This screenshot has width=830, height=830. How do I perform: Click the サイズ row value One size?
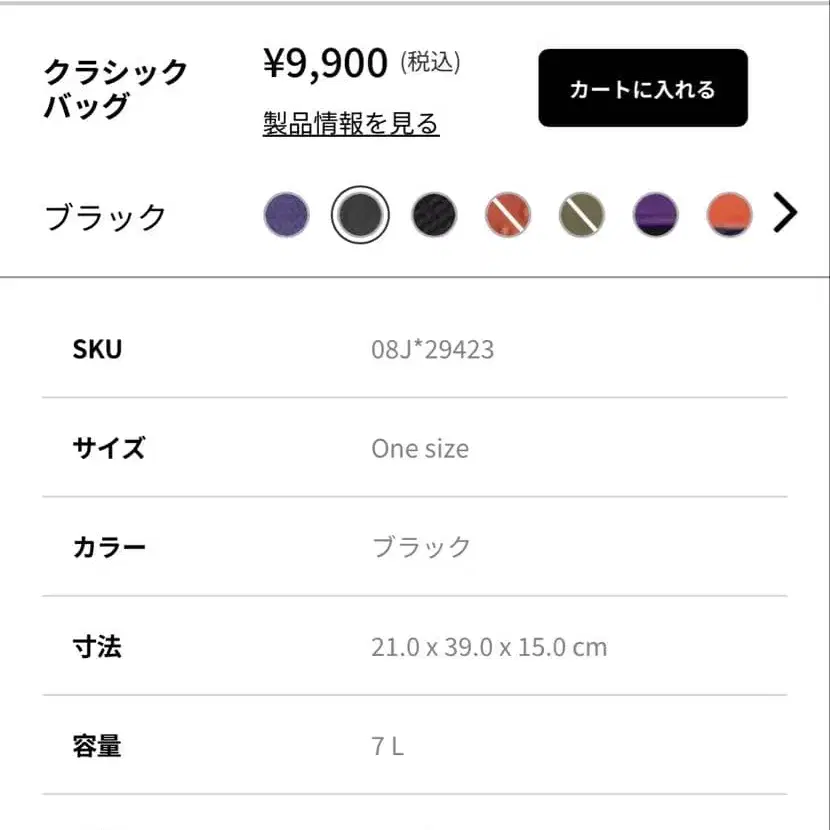(420, 449)
